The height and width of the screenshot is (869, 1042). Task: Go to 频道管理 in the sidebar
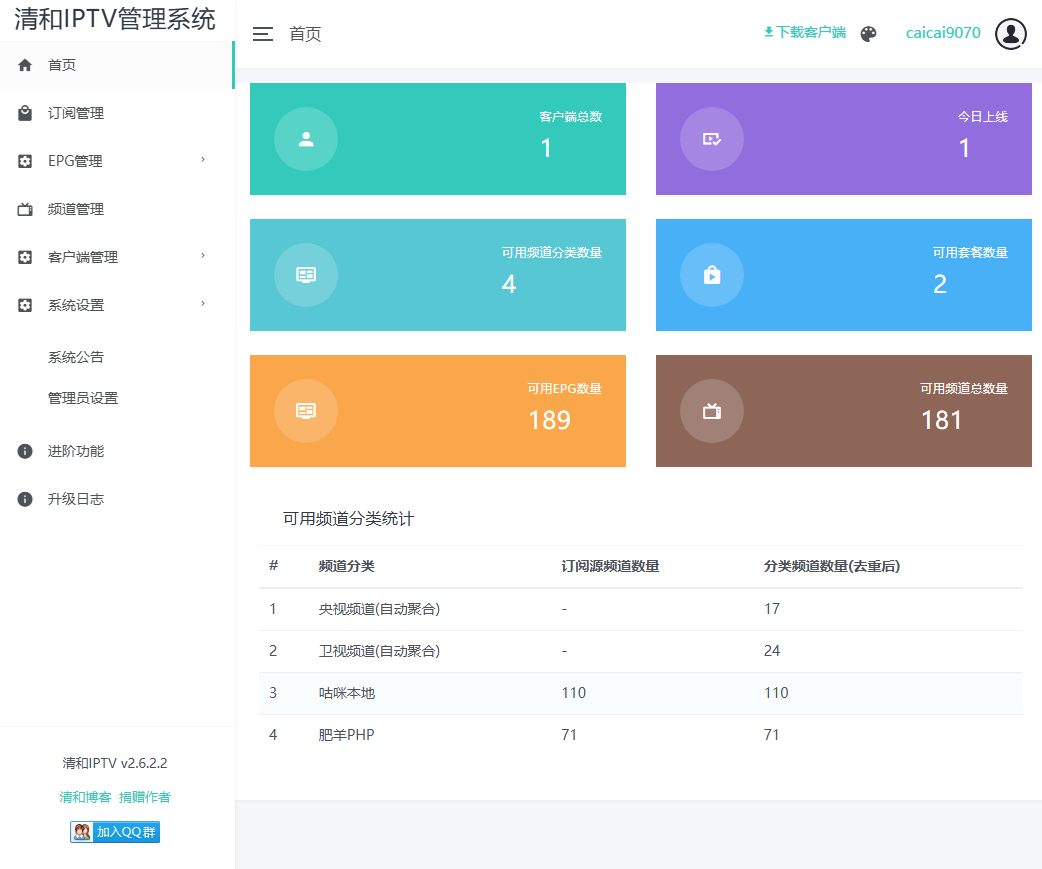76,209
